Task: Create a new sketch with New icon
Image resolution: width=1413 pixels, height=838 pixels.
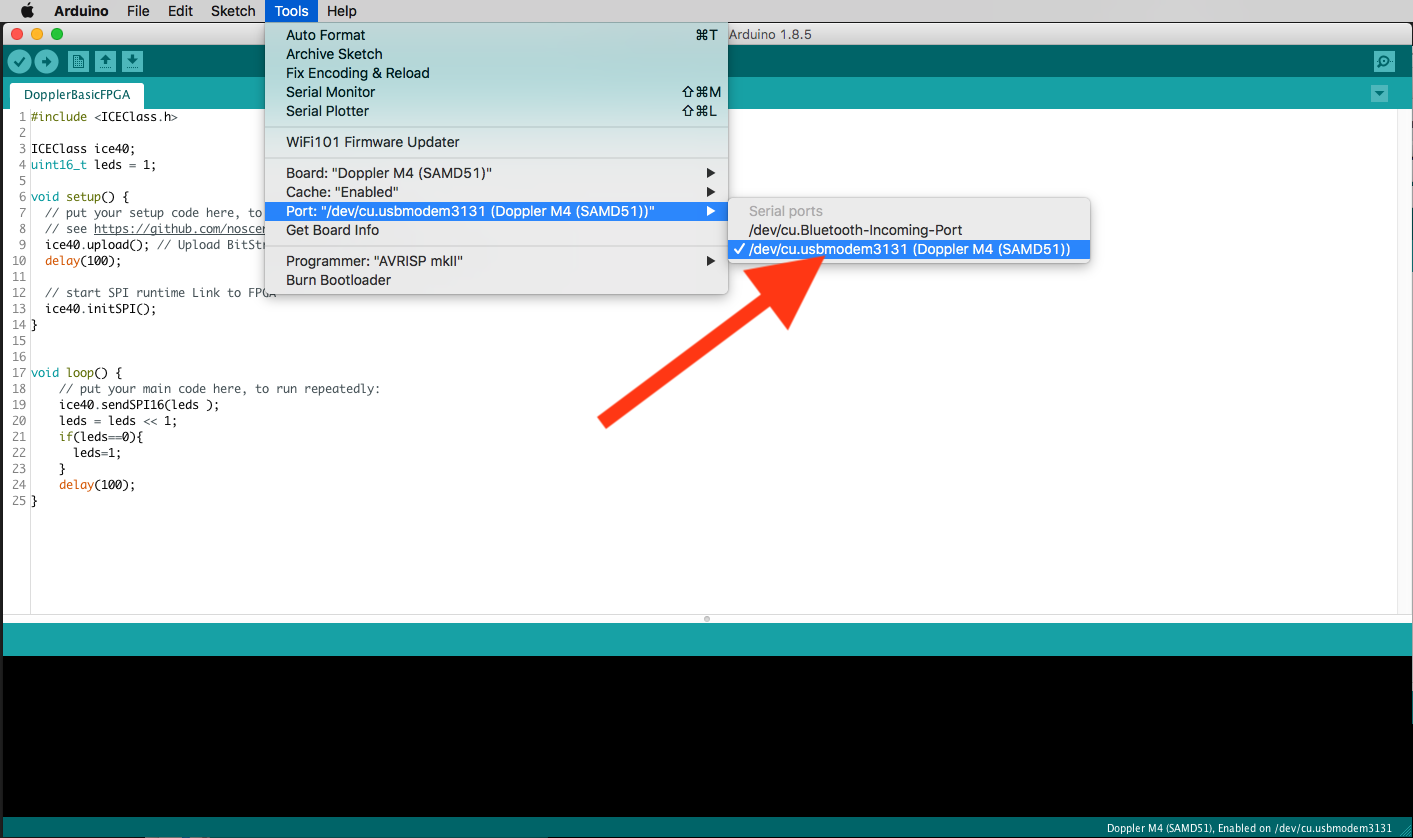Action: pyautogui.click(x=78, y=62)
